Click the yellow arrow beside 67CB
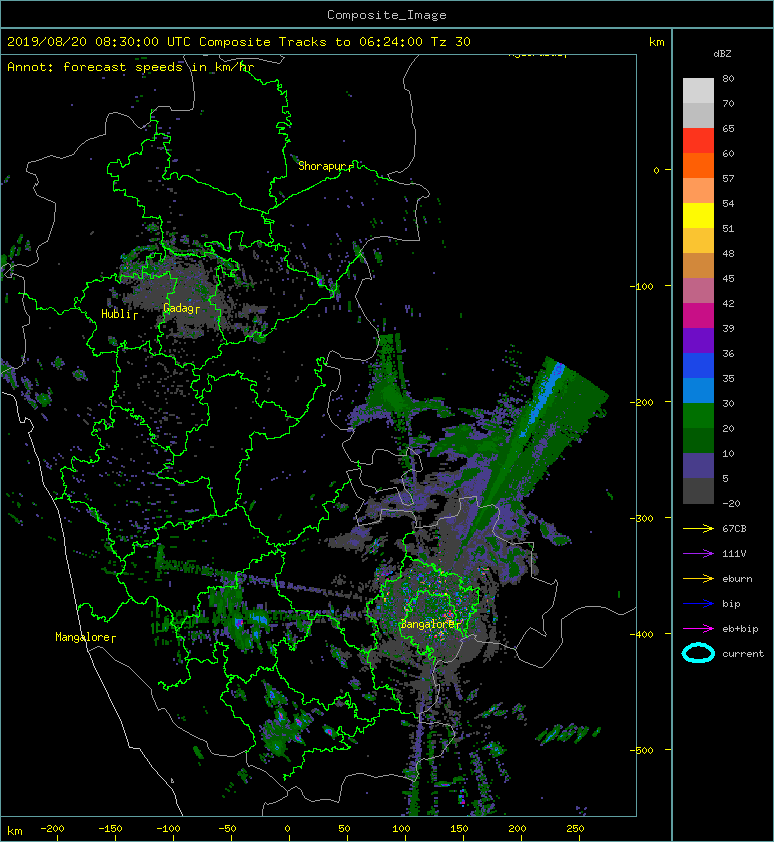774x842 pixels. click(x=698, y=528)
